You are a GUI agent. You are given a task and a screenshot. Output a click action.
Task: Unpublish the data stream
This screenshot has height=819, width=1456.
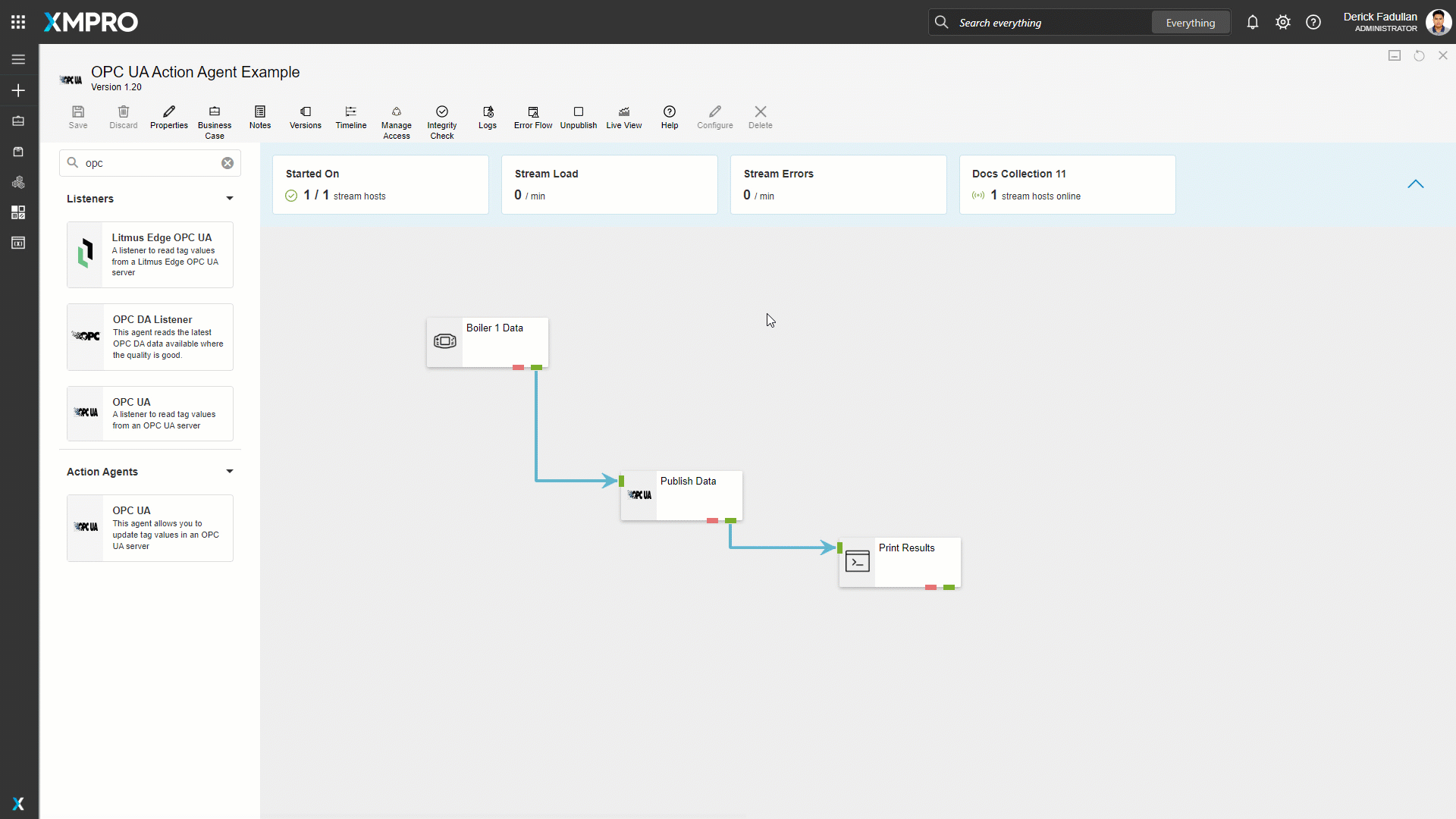point(578,118)
